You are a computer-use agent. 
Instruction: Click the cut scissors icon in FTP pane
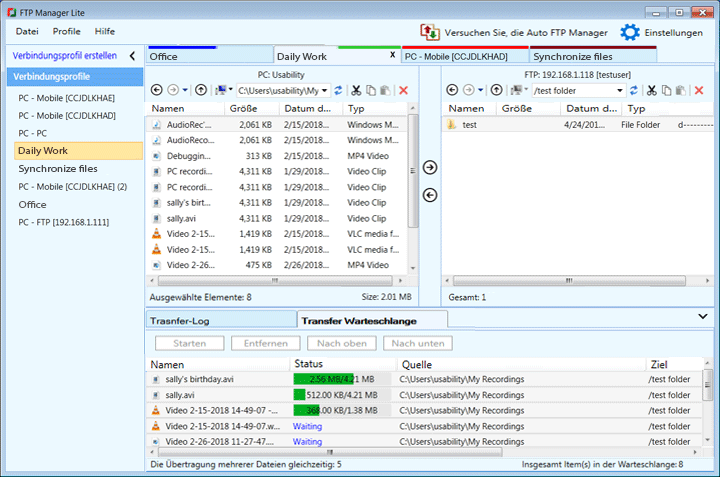[x=650, y=90]
